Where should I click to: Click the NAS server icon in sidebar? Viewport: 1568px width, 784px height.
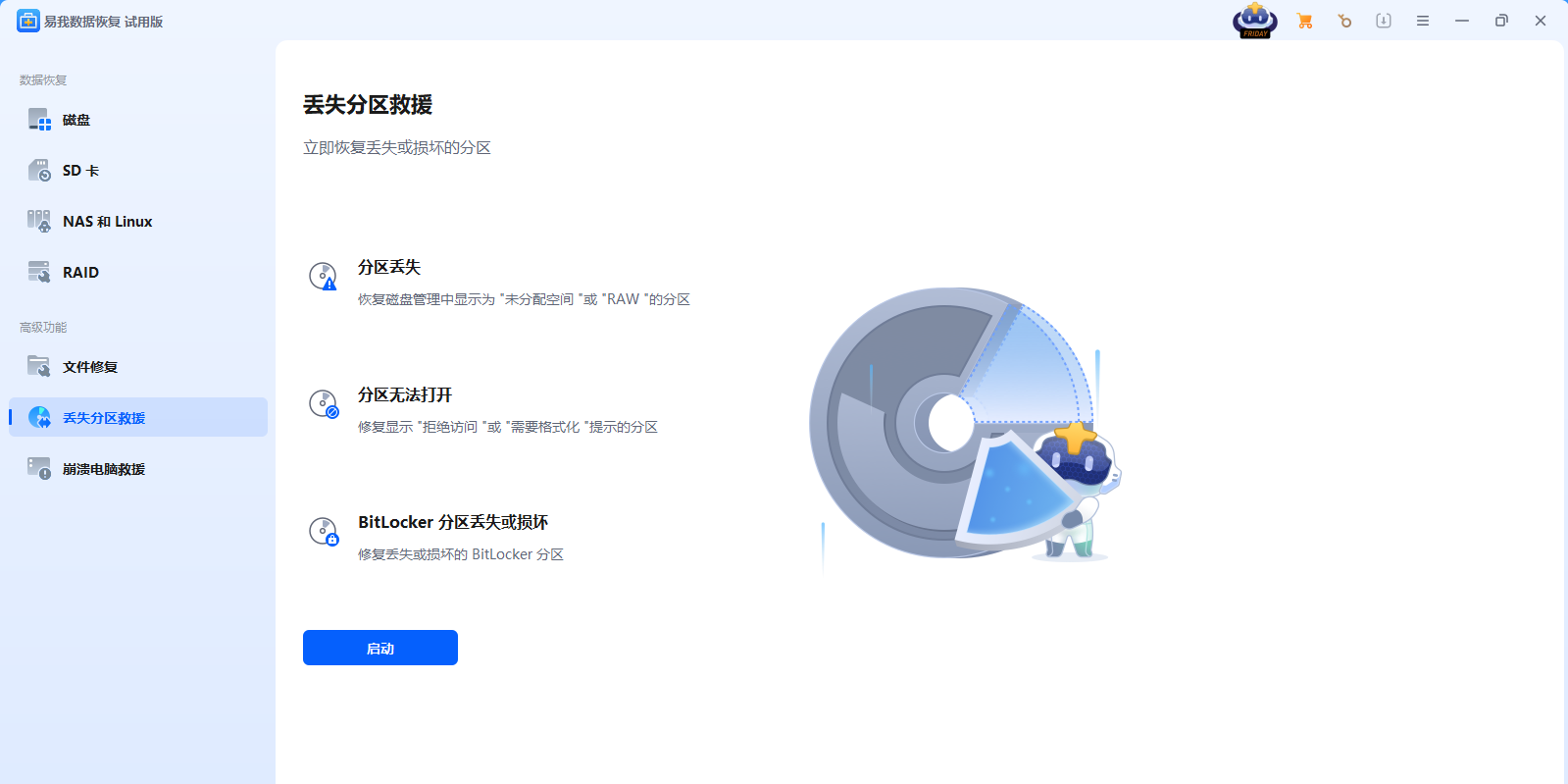[39, 222]
